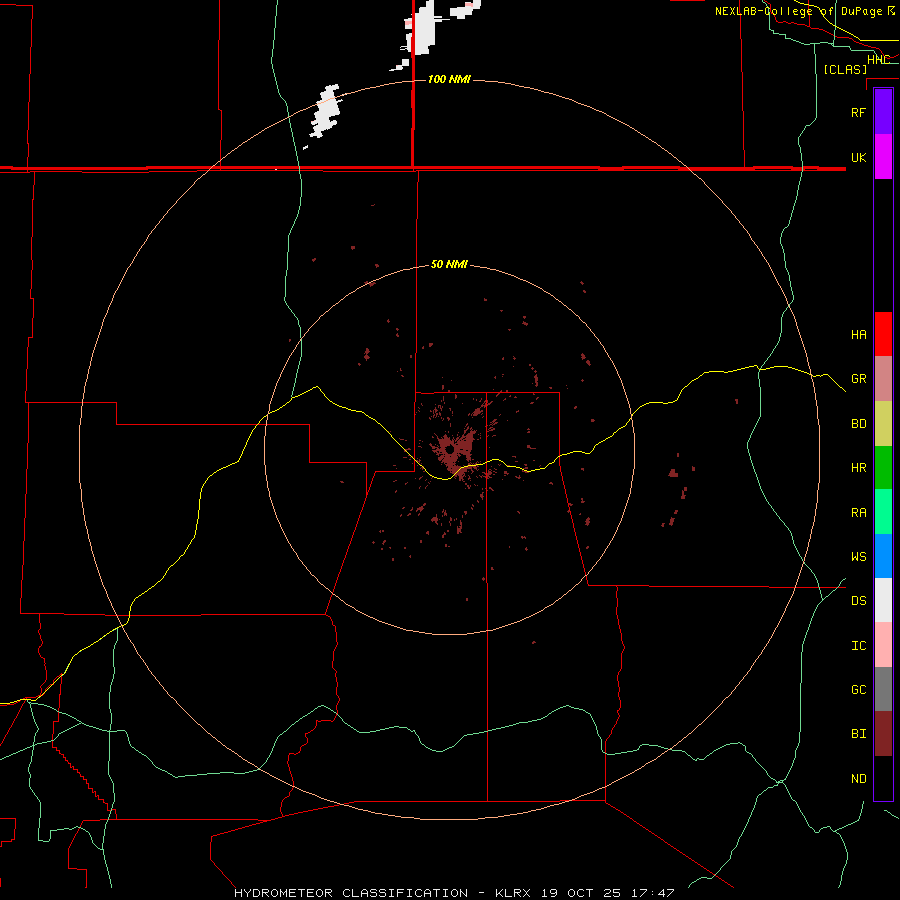Screen dimensions: 900x900
Task: Click the HHC product label
Action: pyautogui.click(x=878, y=60)
